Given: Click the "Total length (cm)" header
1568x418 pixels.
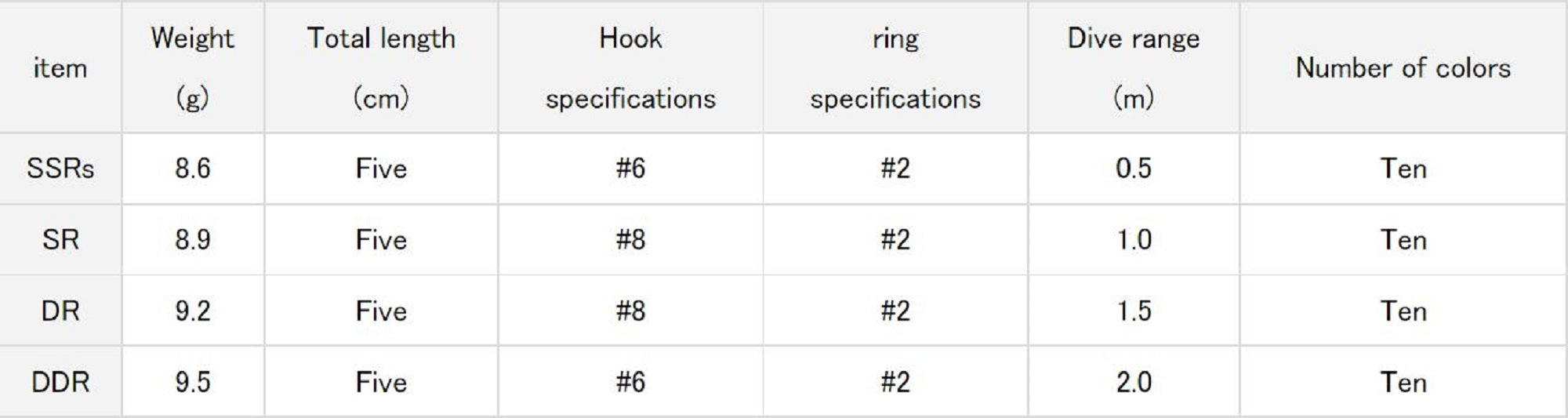Looking at the screenshot, I should click(x=381, y=68).
